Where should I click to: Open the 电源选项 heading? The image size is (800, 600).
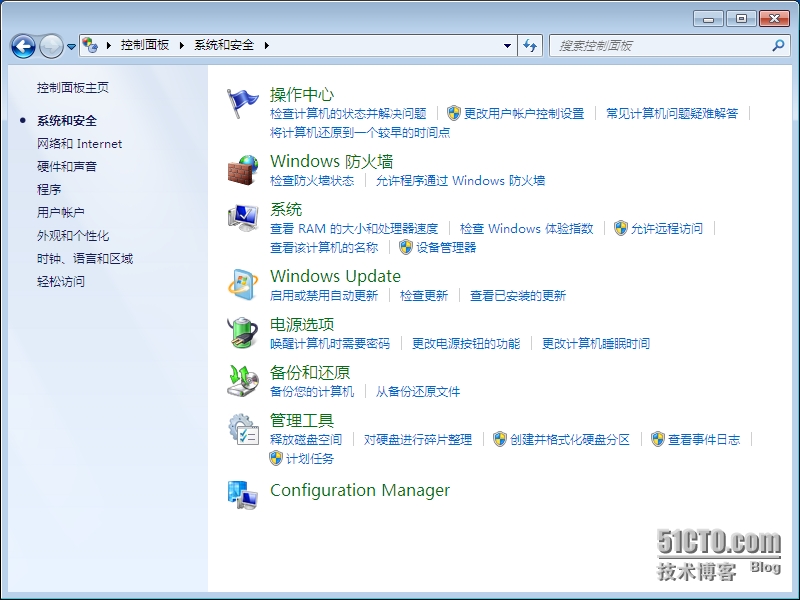pyautogui.click(x=302, y=324)
